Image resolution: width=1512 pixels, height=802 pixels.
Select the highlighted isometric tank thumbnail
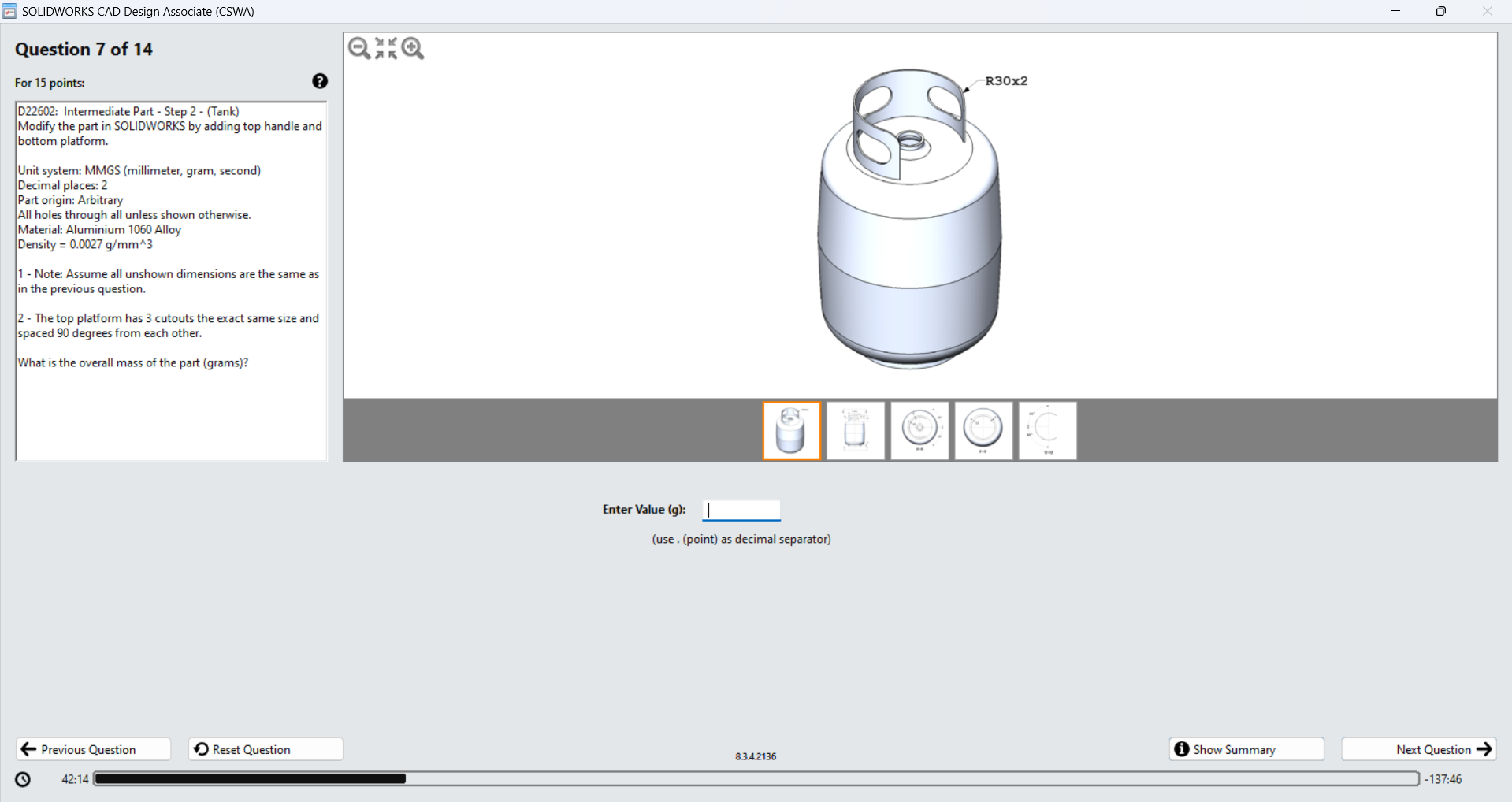pos(791,430)
